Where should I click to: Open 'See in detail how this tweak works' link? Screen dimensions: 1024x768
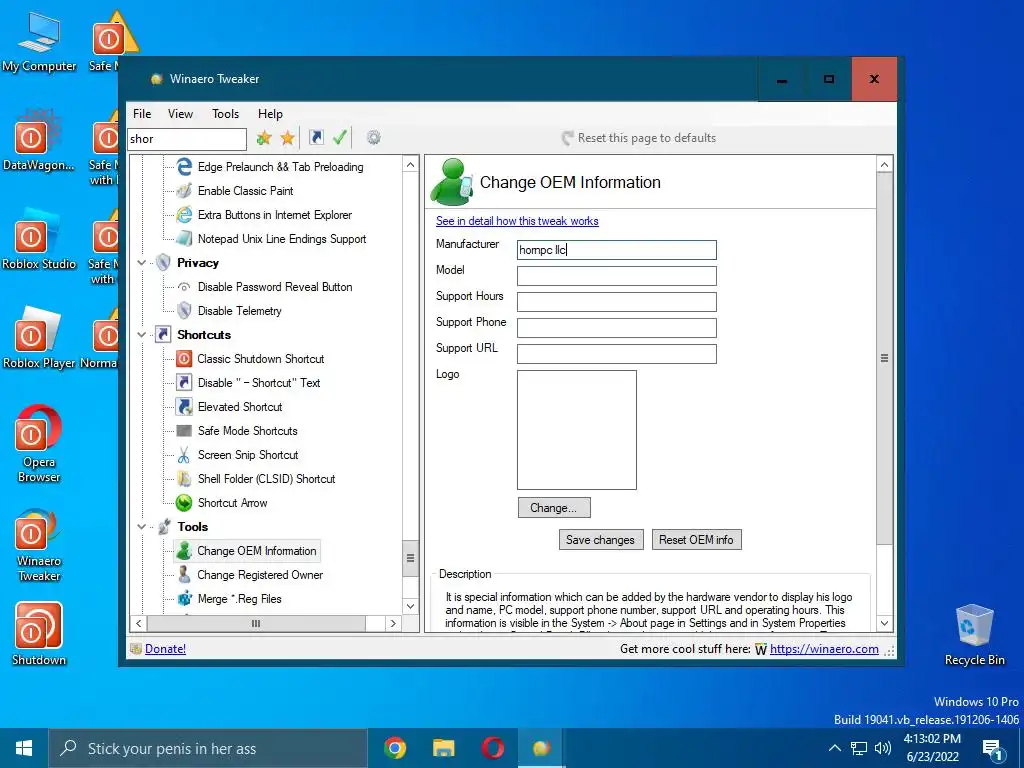(x=517, y=221)
